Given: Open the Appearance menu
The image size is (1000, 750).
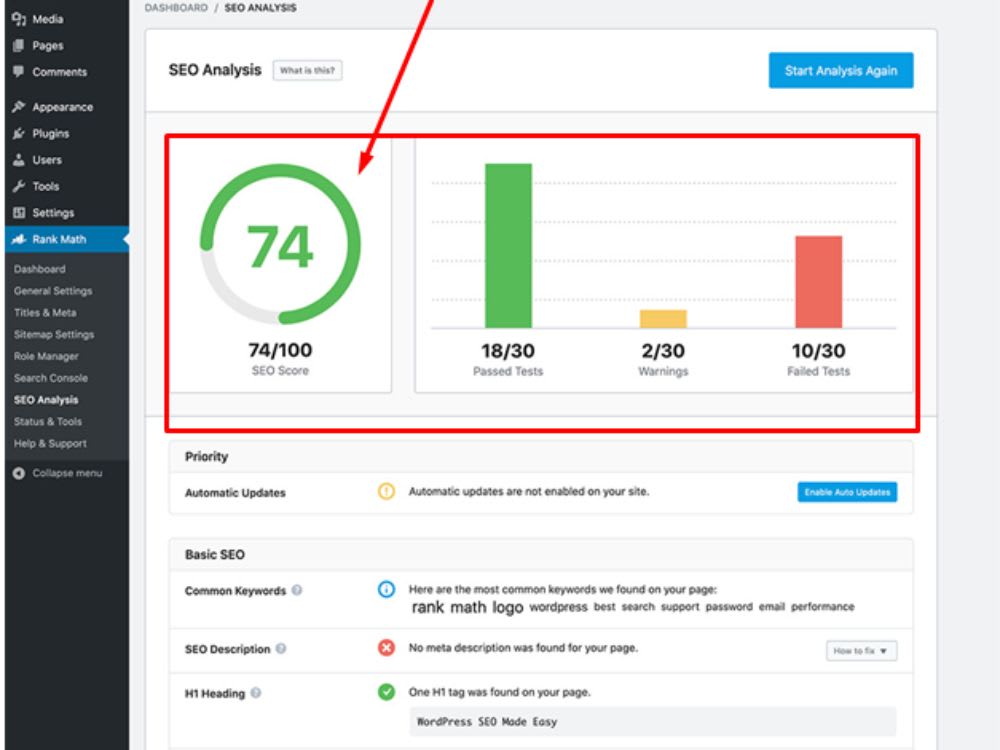Looking at the screenshot, I should (66, 107).
